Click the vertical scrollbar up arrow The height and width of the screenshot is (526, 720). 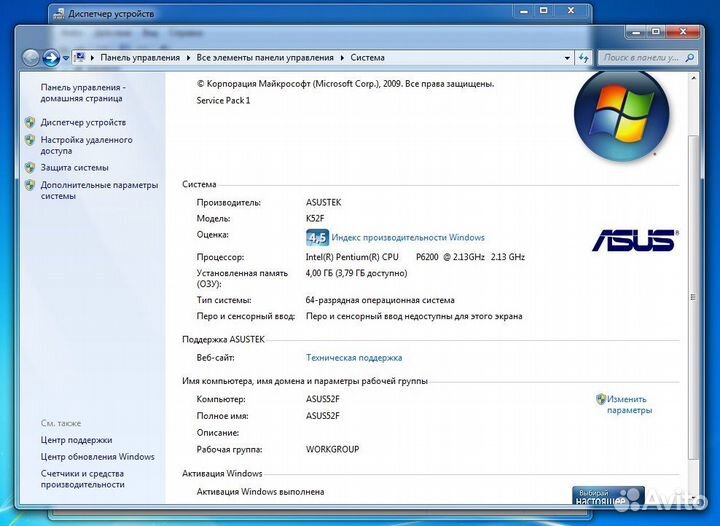click(x=693, y=78)
